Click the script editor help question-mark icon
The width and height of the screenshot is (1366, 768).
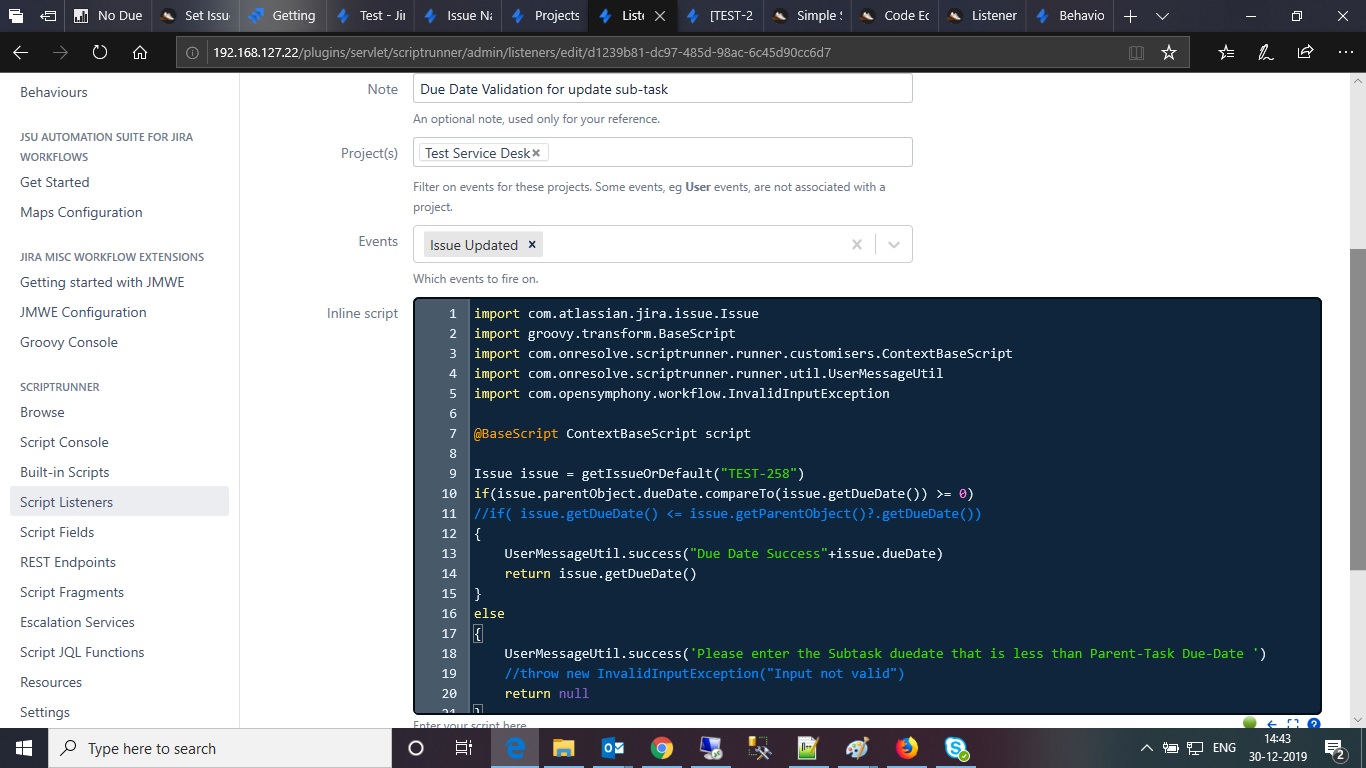tap(1314, 724)
